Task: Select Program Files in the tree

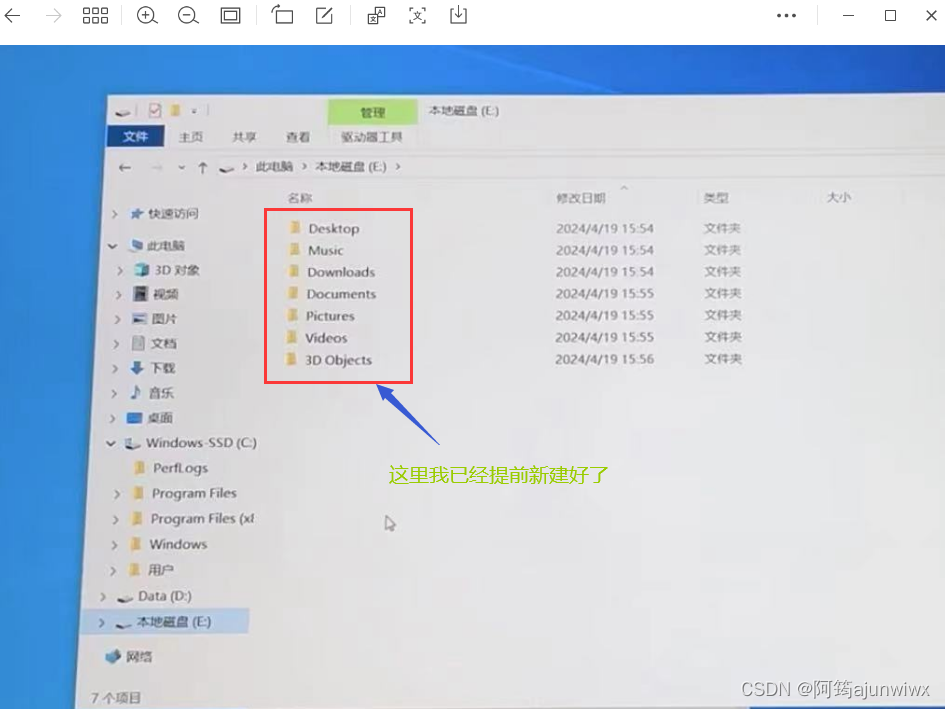Action: (x=193, y=493)
